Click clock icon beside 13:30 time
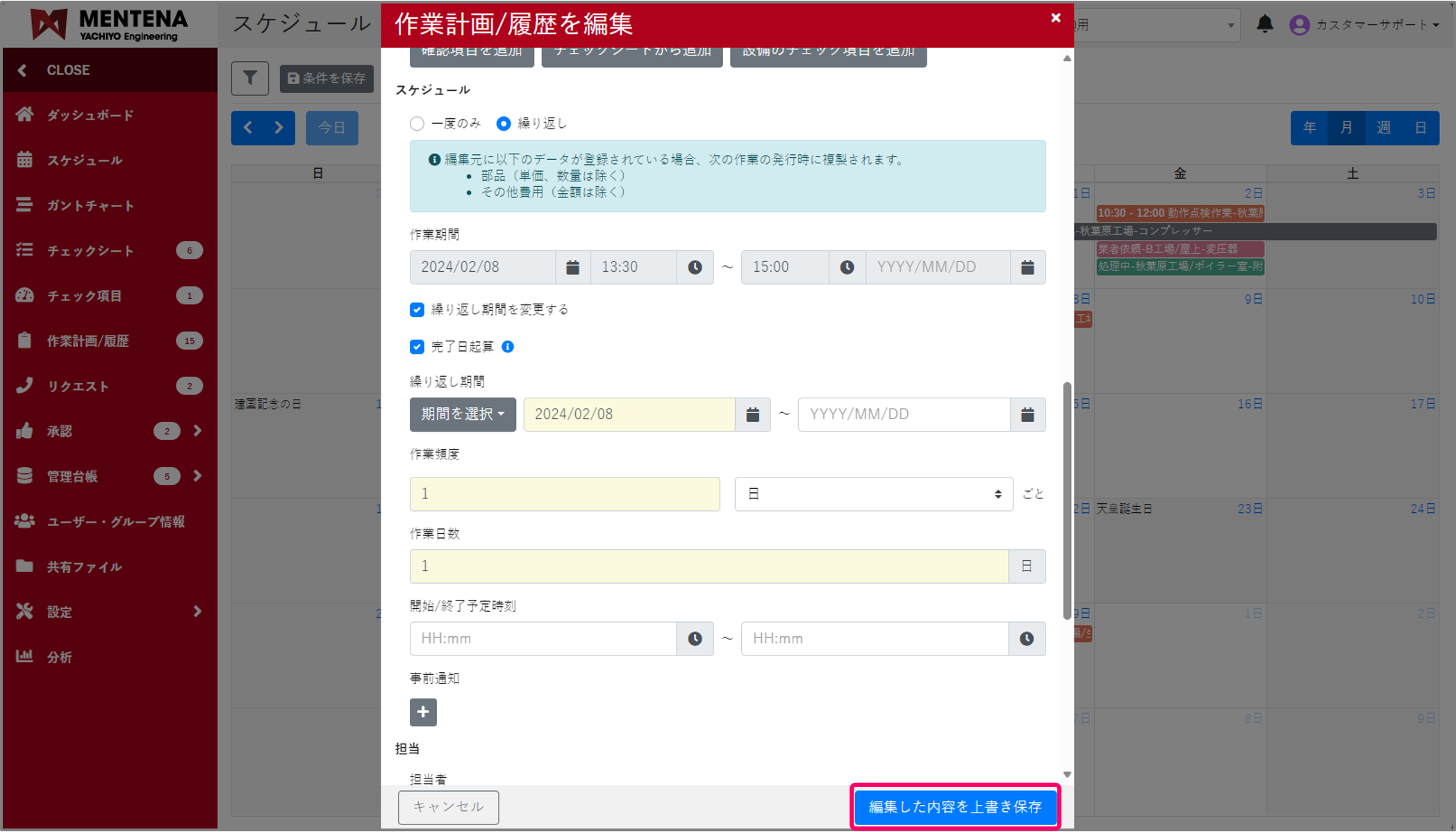Screen dimensions: 1456x832 (695, 268)
